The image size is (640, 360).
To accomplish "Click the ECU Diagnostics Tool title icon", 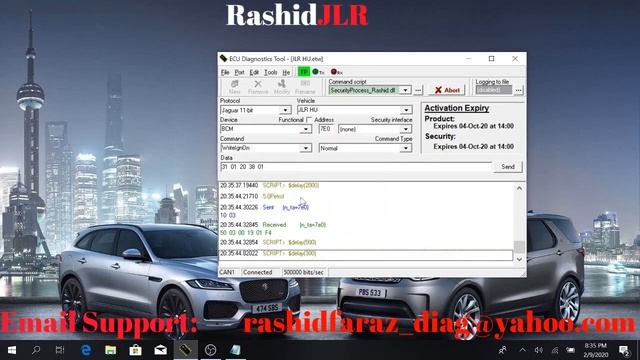I will pos(223,59).
